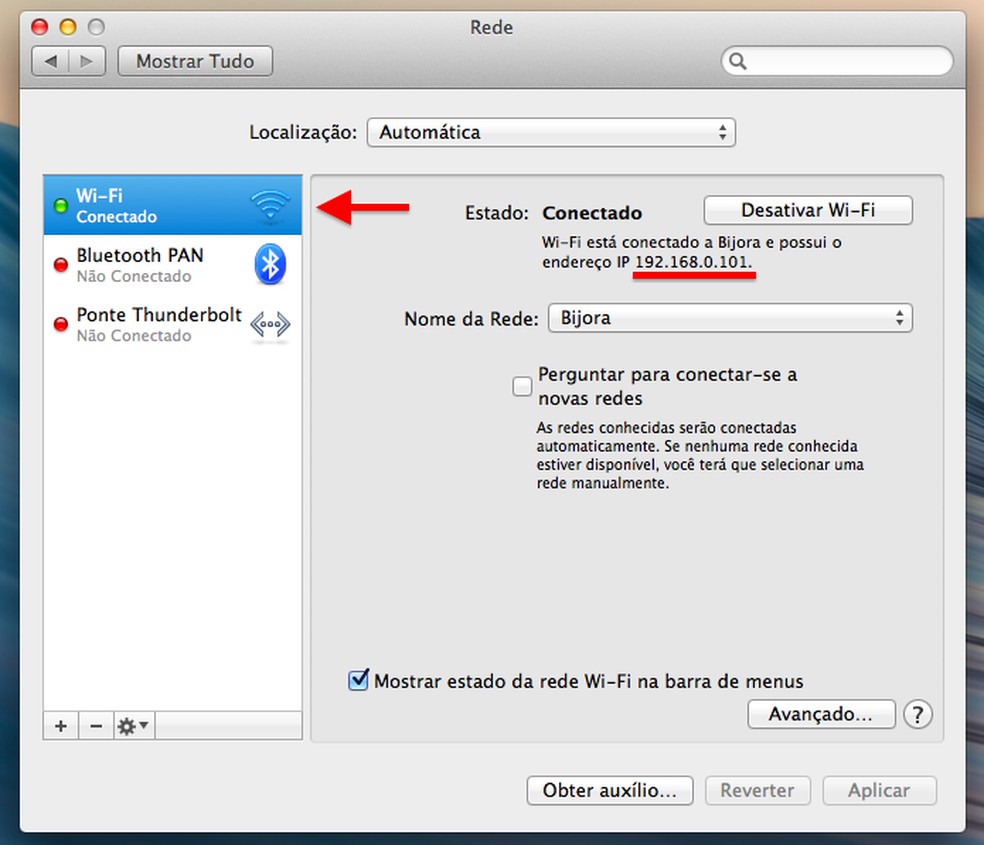The image size is (984, 845).
Task: Enable Perguntar para conectar-se a novas redes
Action: pyautogui.click(x=521, y=386)
